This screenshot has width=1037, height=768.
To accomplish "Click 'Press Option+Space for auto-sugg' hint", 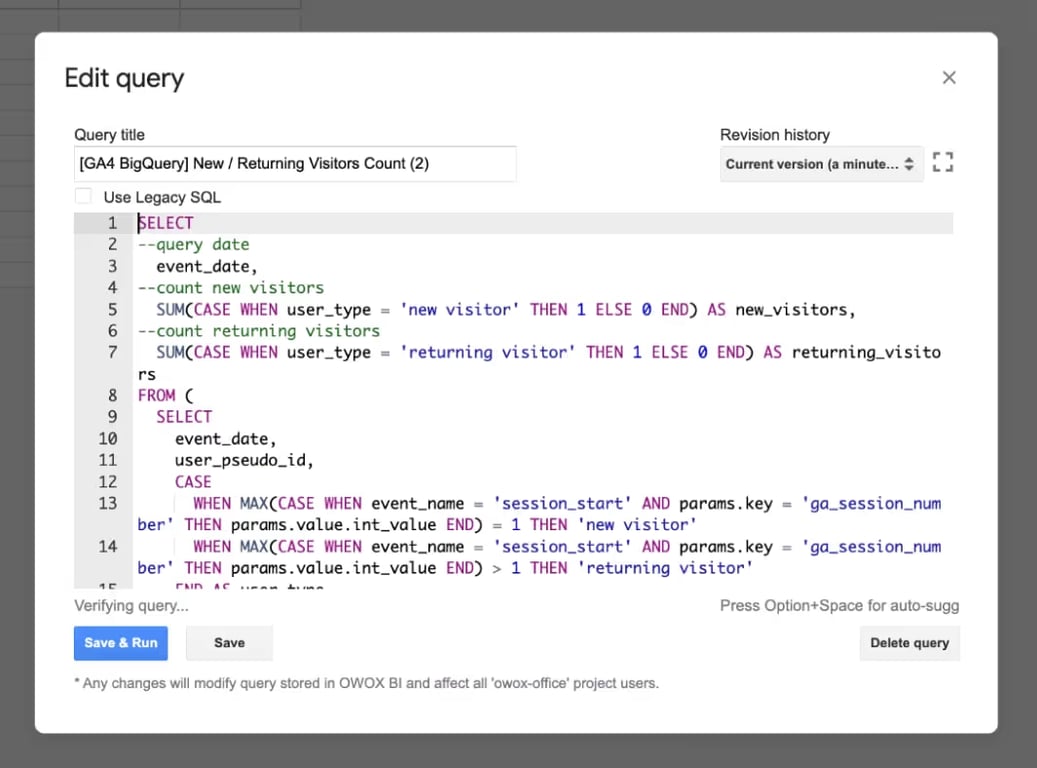I will [x=839, y=606].
